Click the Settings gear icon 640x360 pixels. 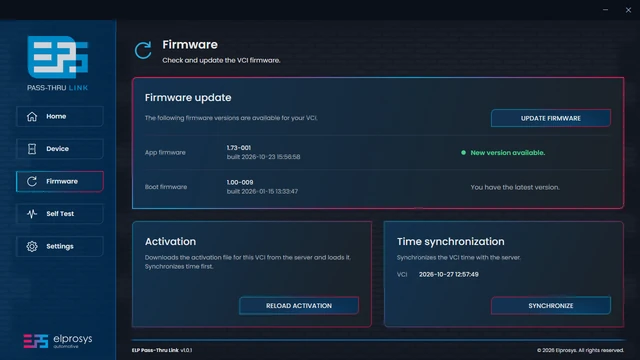coord(32,246)
